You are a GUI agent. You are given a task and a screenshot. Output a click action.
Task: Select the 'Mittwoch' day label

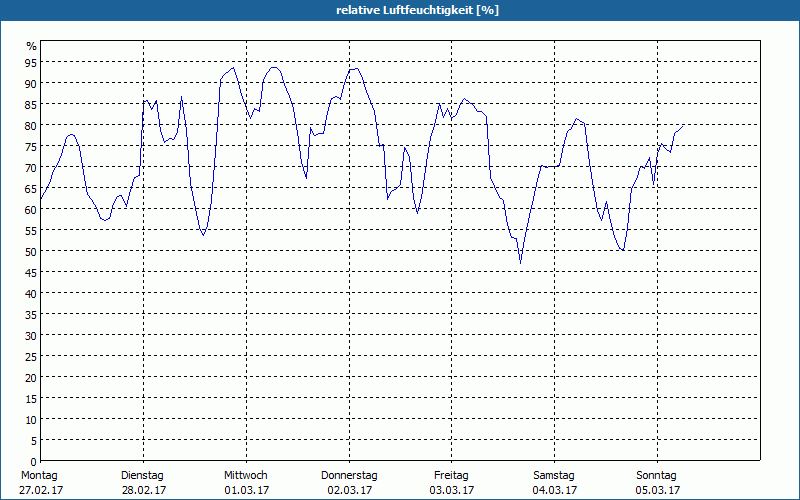(x=245, y=476)
